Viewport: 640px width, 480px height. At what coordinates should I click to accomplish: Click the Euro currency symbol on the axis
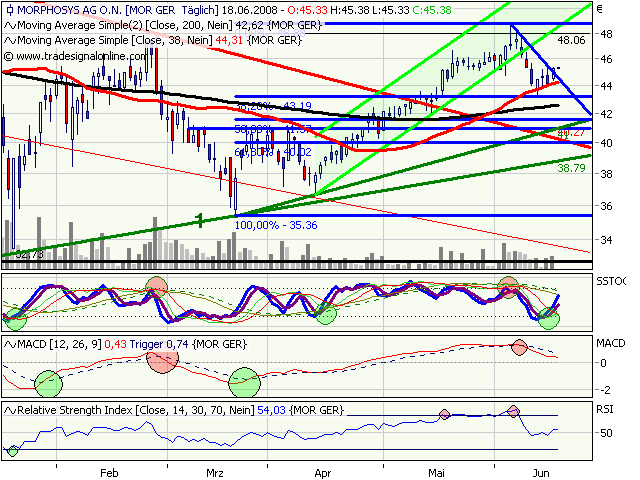click(599, 9)
